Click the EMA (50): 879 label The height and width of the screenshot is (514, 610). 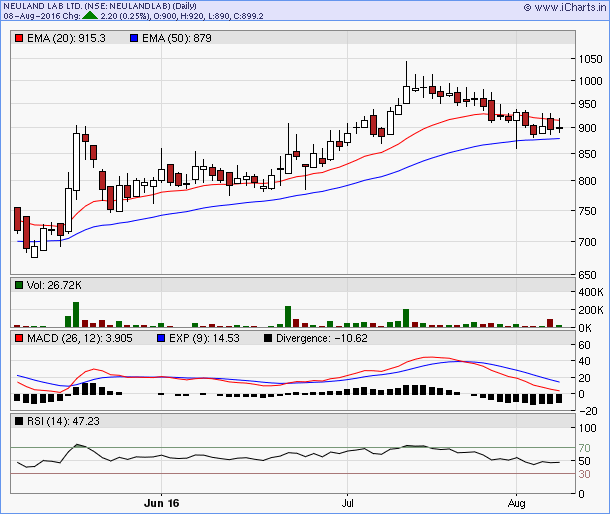177,39
